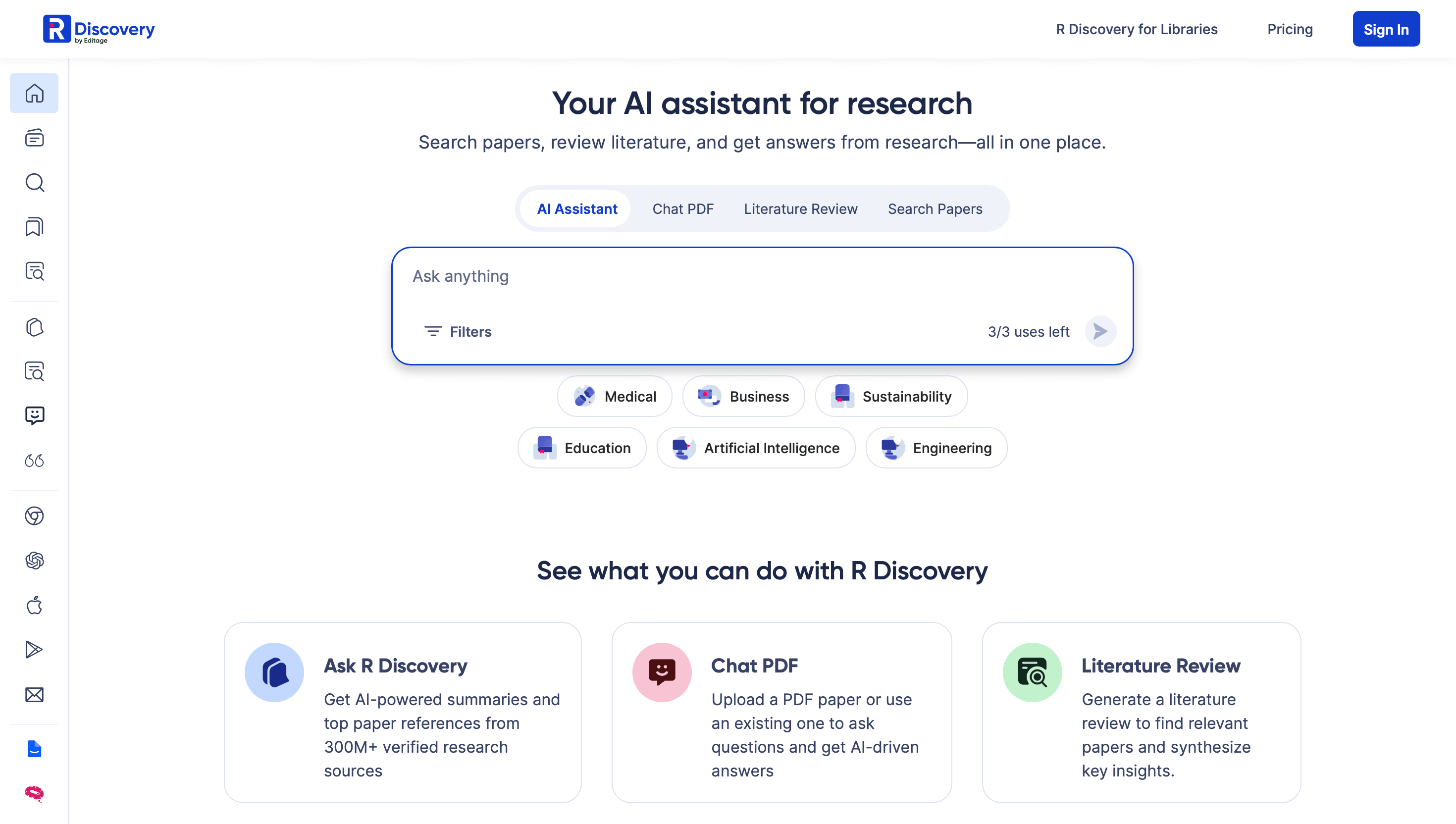Open the Chat PDF smiley sidebar icon
Screen dimensions: 1456x824
coord(34,415)
